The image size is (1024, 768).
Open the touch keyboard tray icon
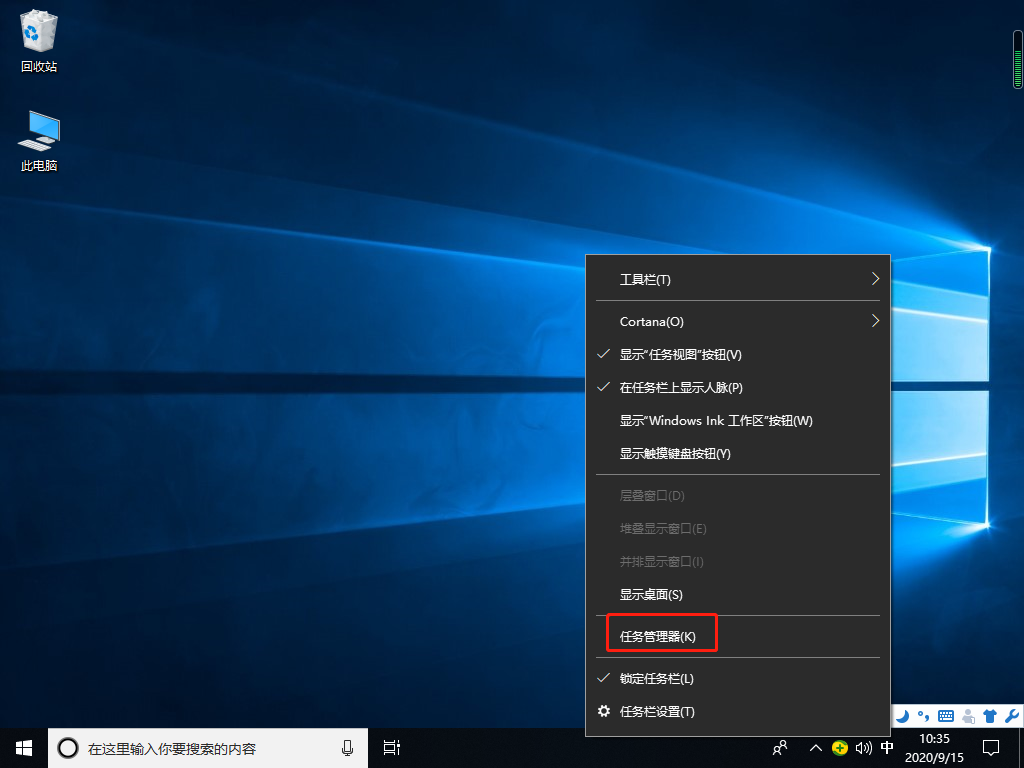pos(946,716)
